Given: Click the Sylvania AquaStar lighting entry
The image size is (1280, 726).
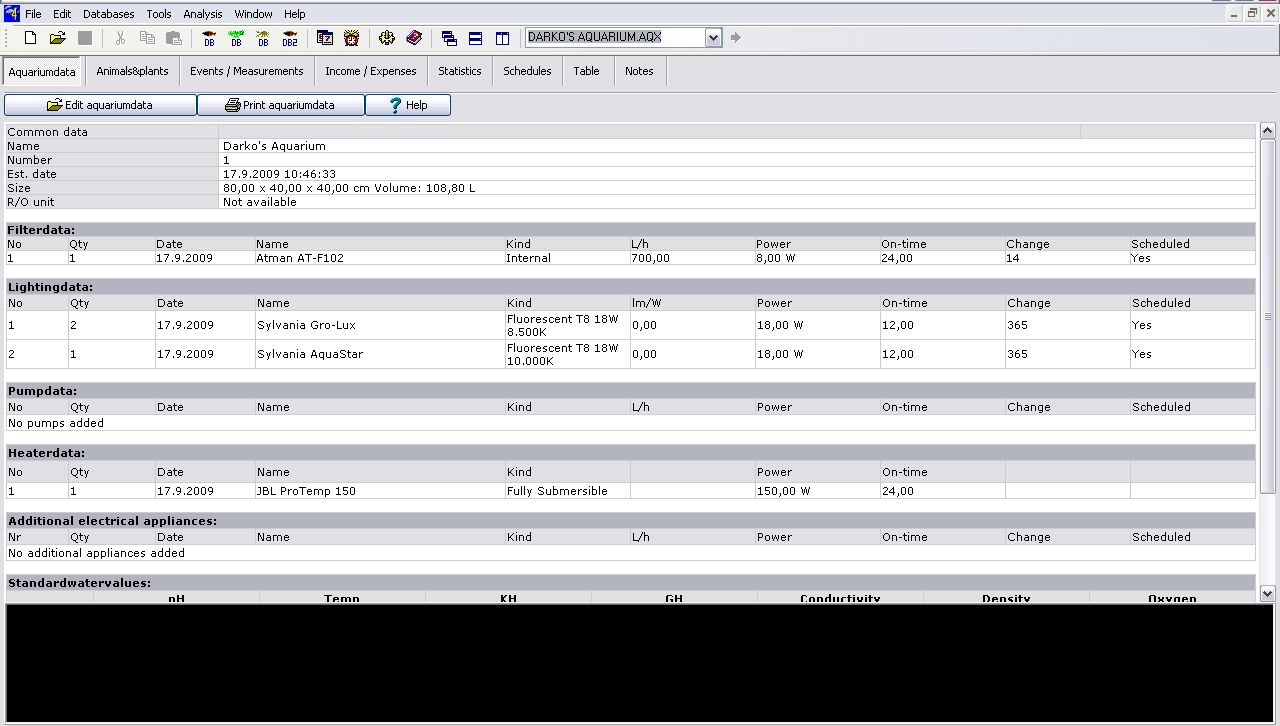Looking at the screenshot, I should [308, 354].
